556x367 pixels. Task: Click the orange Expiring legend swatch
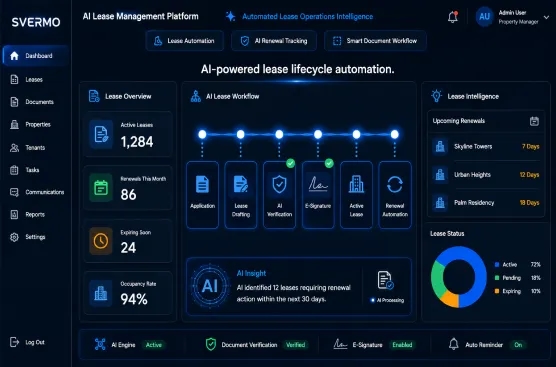click(x=497, y=291)
